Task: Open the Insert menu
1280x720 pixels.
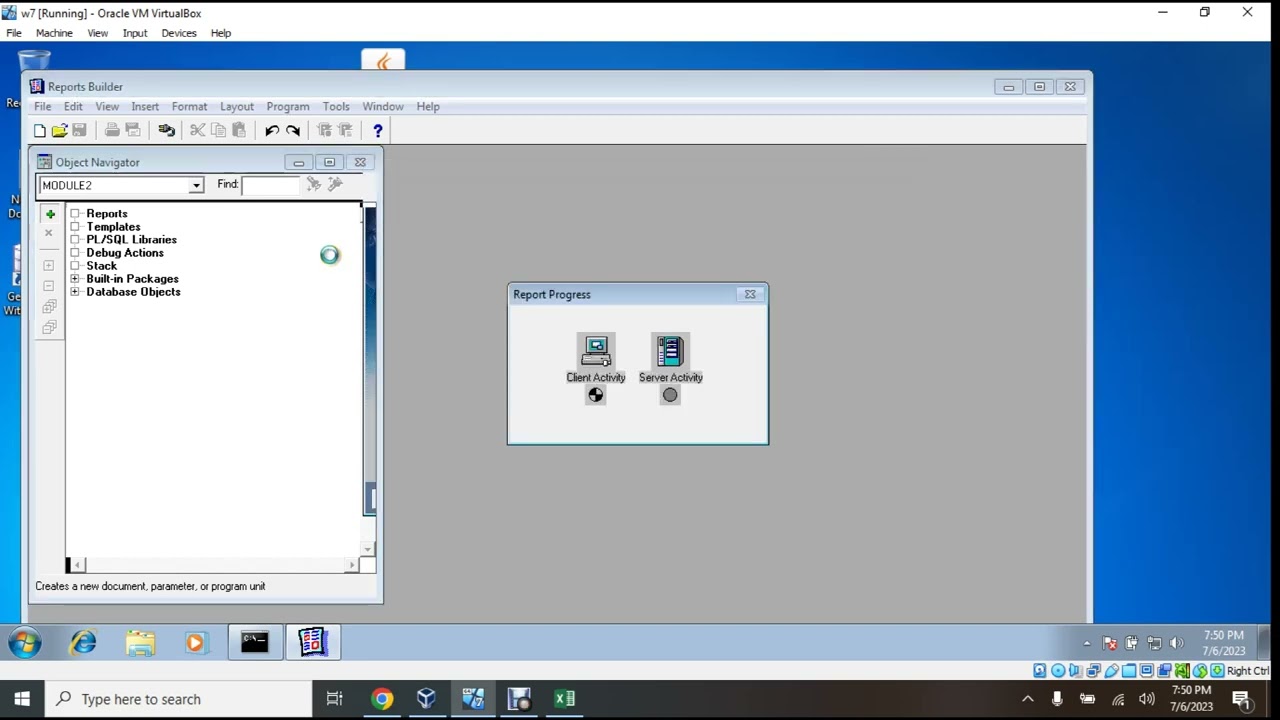Action: click(145, 106)
